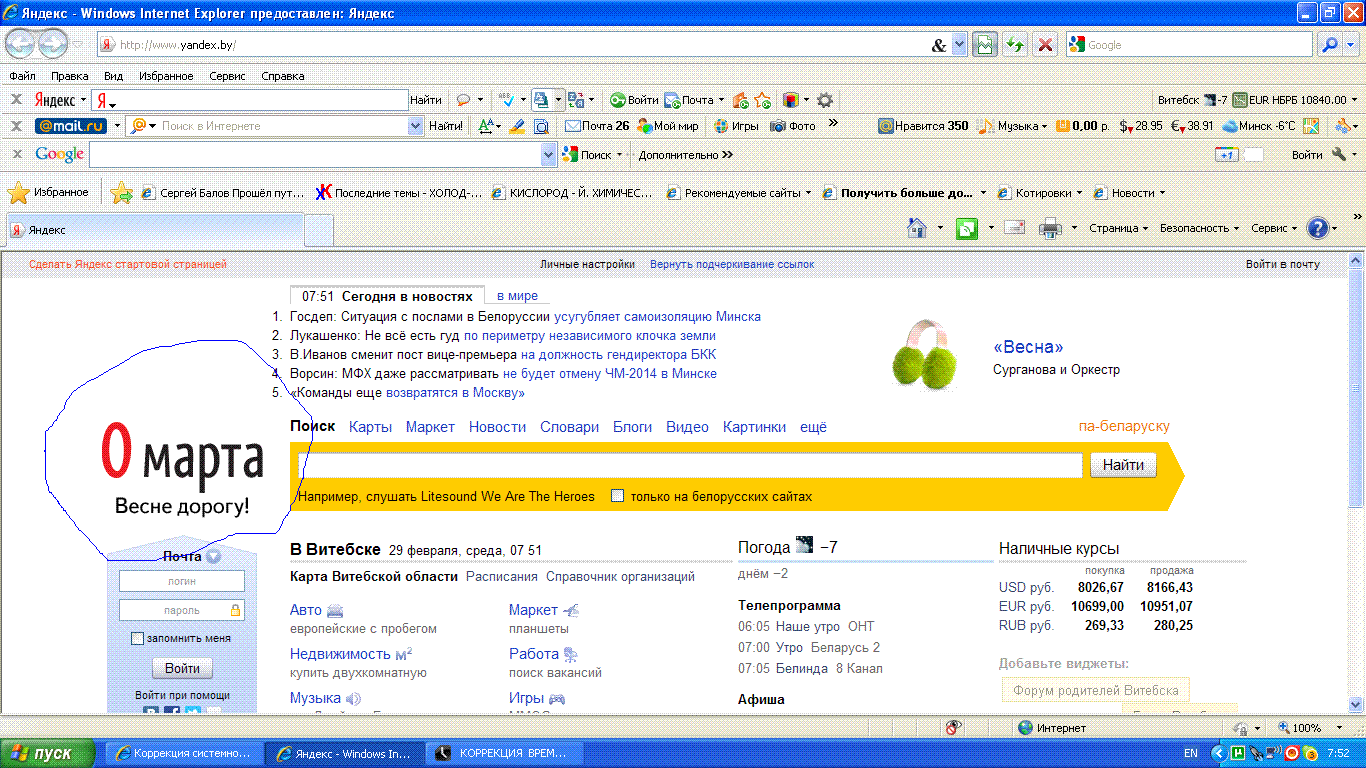Stop page loading with the red X icon
The image size is (1366, 768).
click(x=1045, y=45)
